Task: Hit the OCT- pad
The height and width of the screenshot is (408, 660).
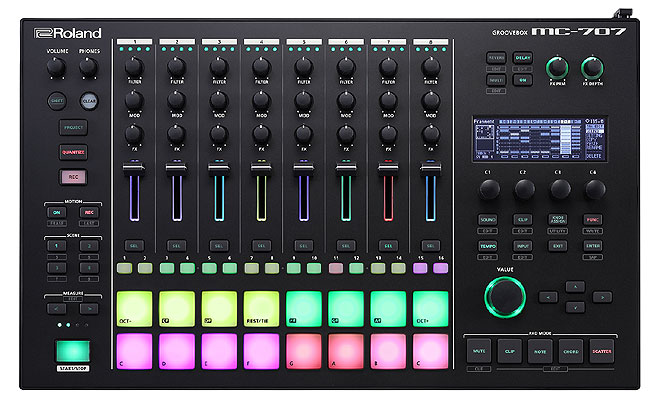Action: click(134, 309)
